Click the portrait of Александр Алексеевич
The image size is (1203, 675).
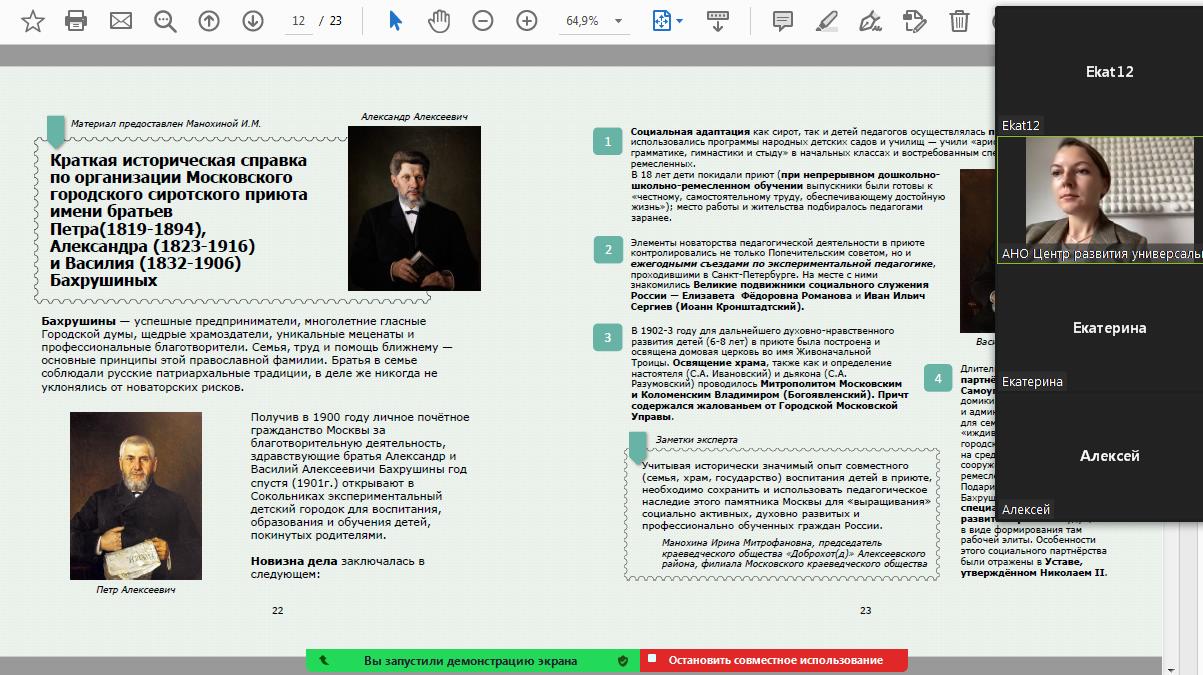coord(414,208)
